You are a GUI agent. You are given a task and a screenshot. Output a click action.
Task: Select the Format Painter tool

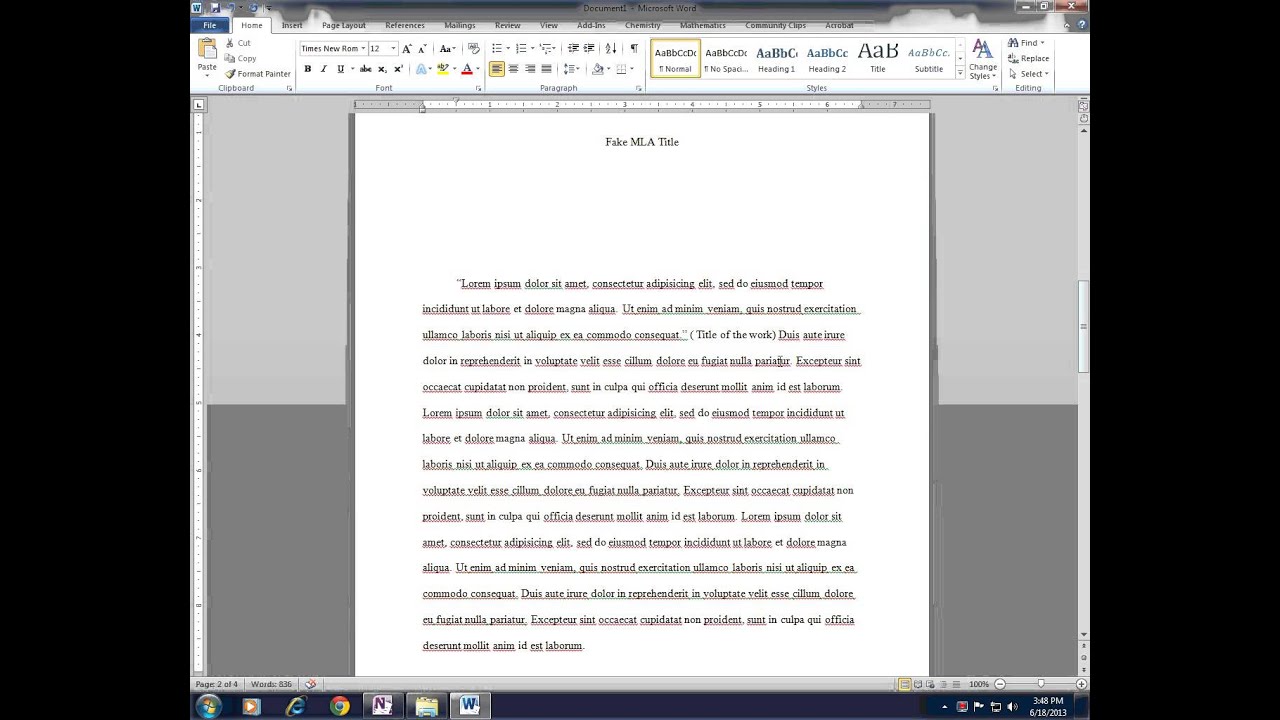[258, 74]
